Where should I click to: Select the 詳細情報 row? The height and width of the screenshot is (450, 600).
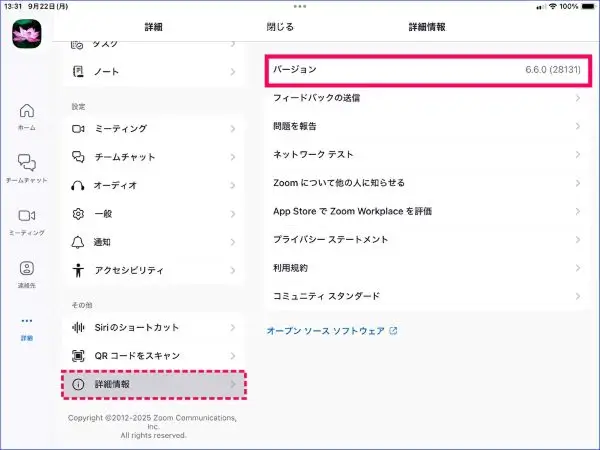click(153, 384)
